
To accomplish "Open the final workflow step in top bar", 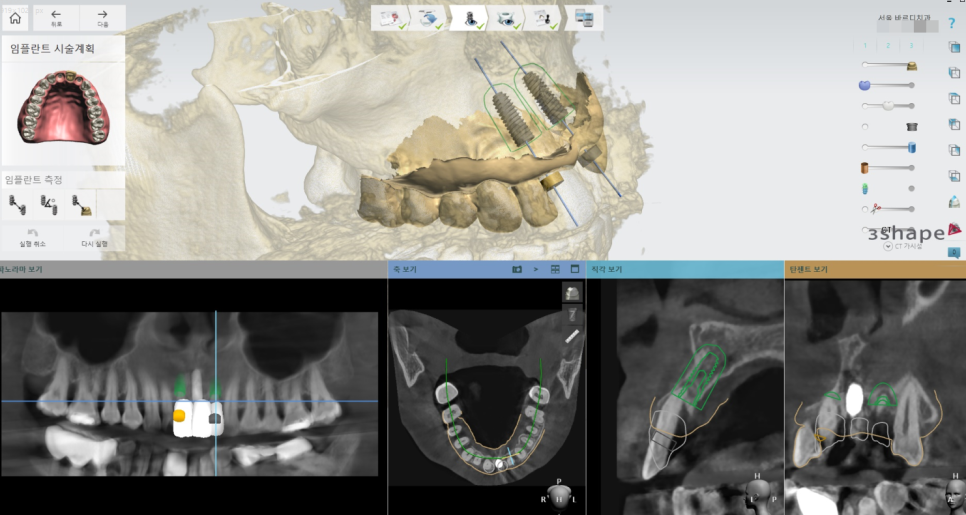I will (x=583, y=18).
